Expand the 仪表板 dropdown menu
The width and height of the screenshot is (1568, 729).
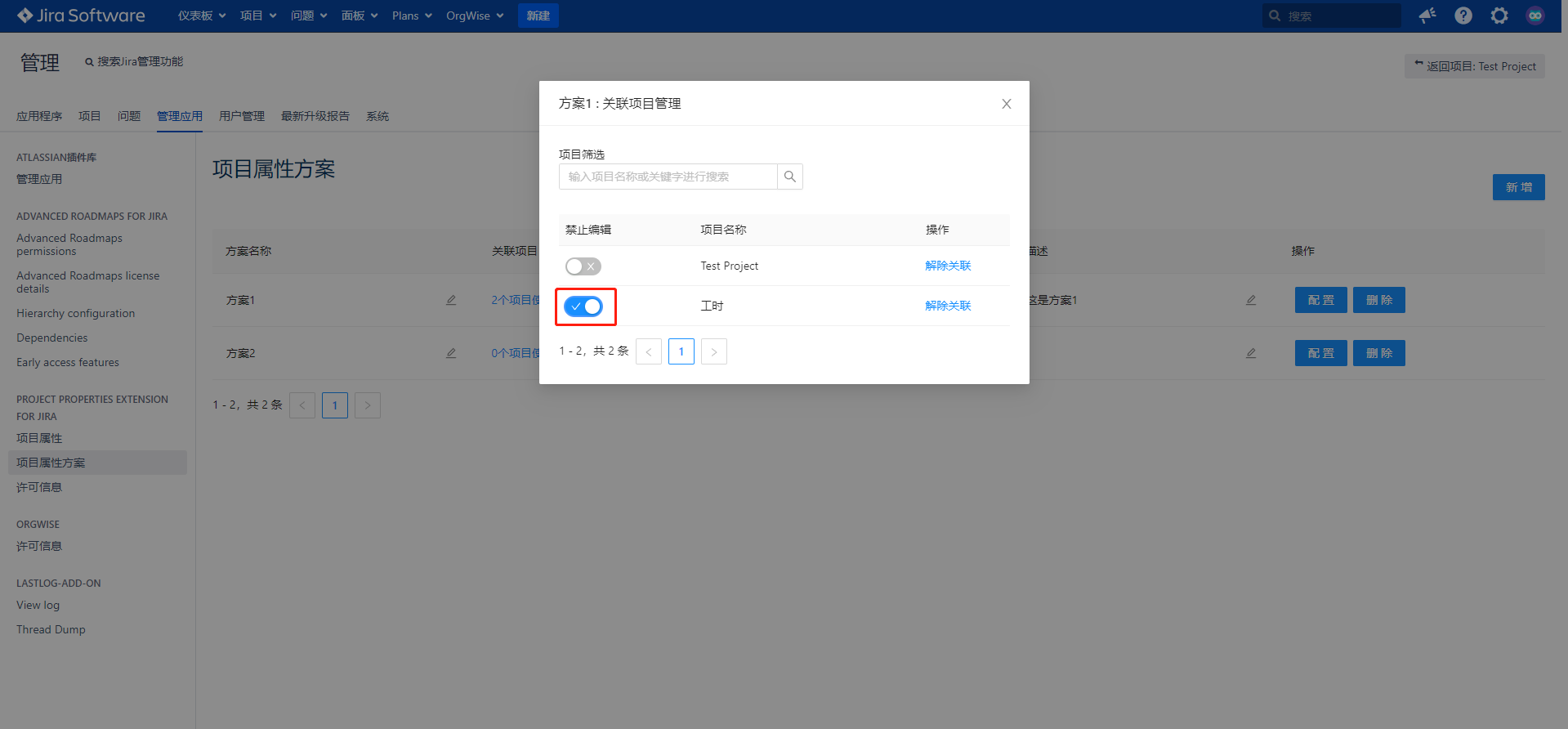(201, 16)
